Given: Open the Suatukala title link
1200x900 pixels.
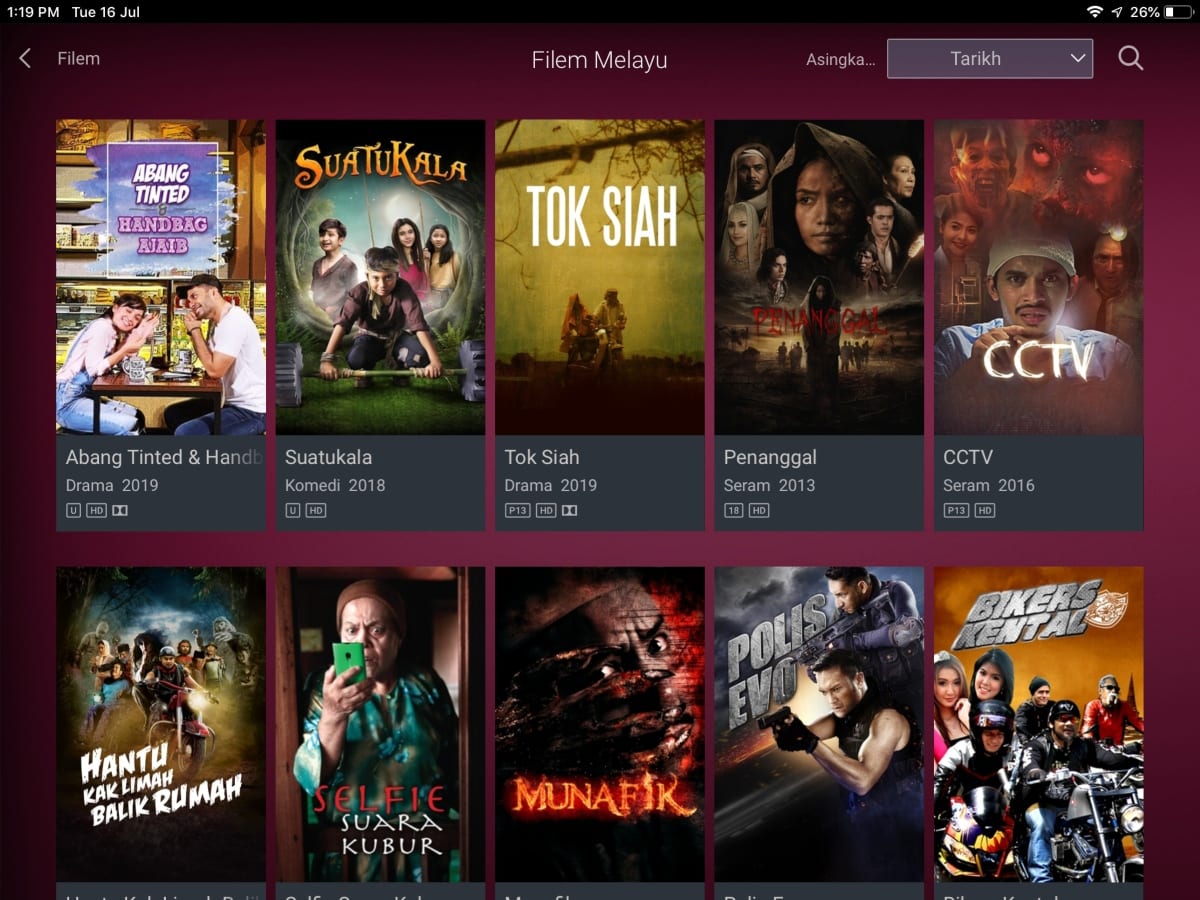Looking at the screenshot, I should [328, 457].
